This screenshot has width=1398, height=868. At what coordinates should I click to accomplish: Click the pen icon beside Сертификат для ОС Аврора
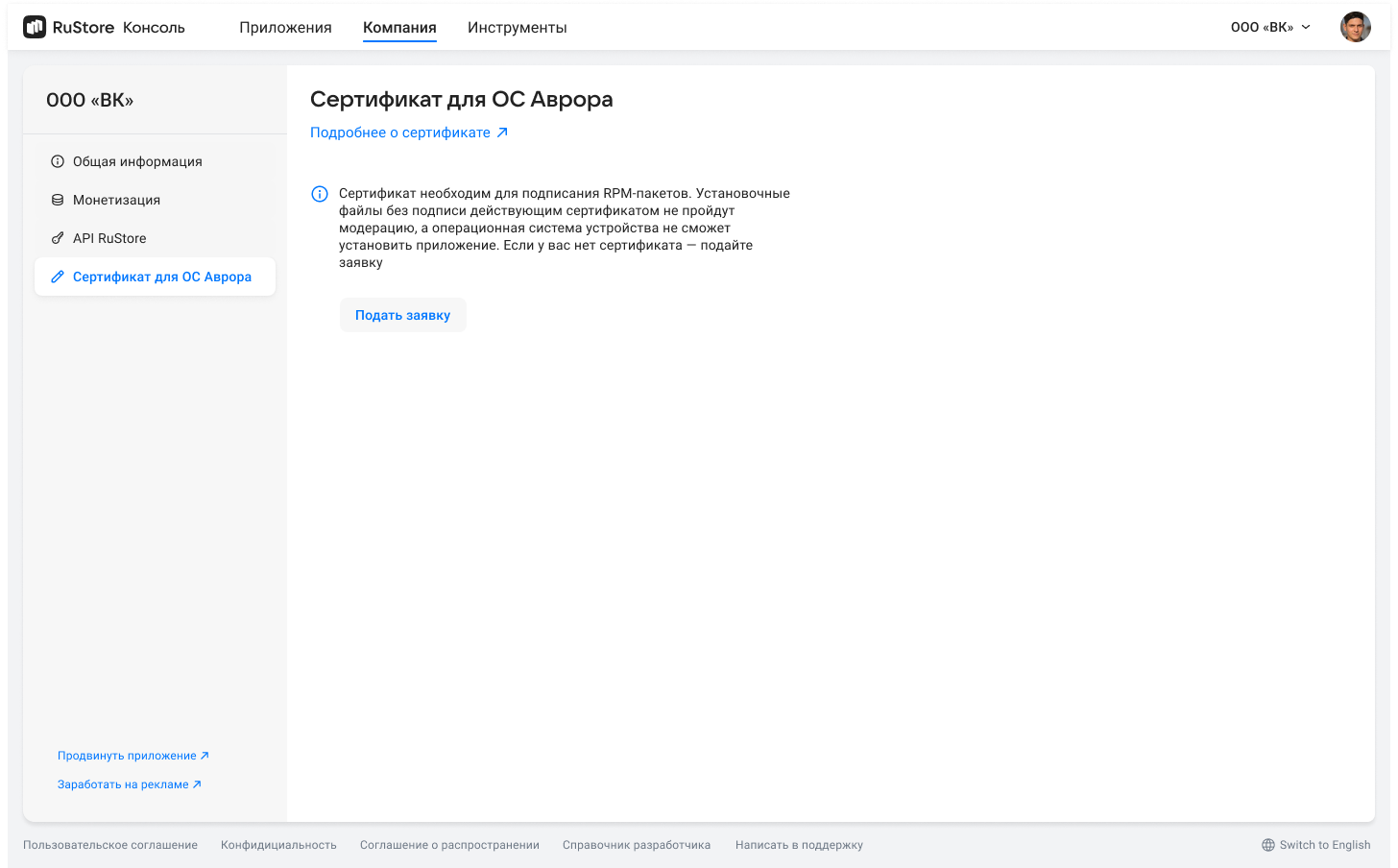coord(58,277)
